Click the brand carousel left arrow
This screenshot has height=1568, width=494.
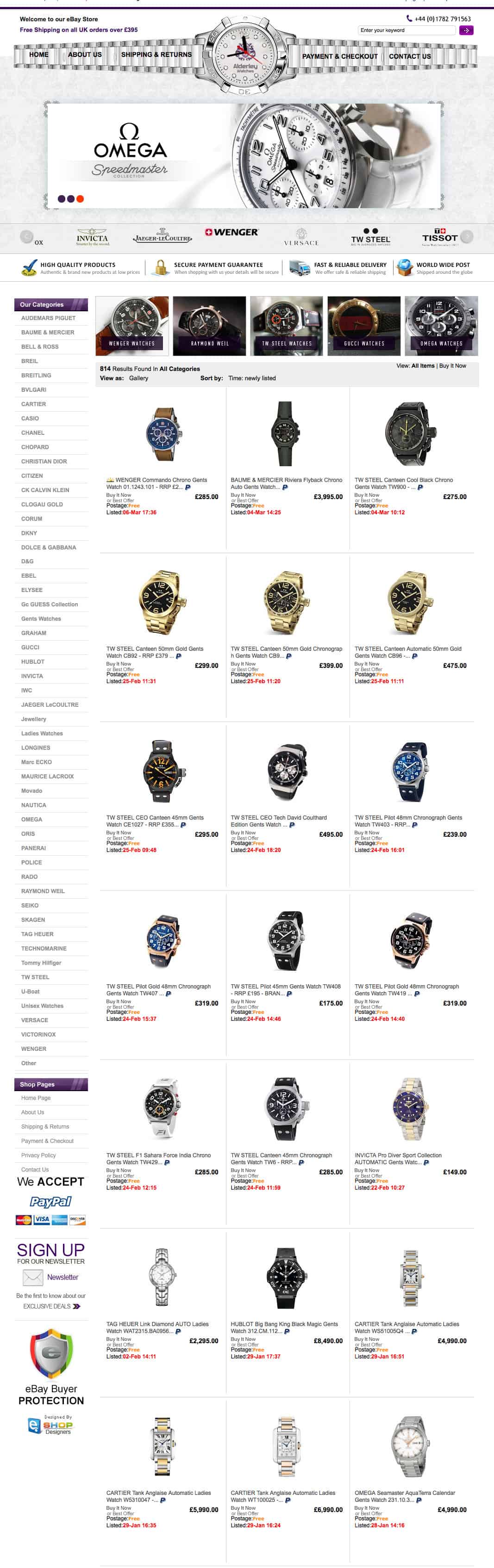pyautogui.click(x=26, y=237)
